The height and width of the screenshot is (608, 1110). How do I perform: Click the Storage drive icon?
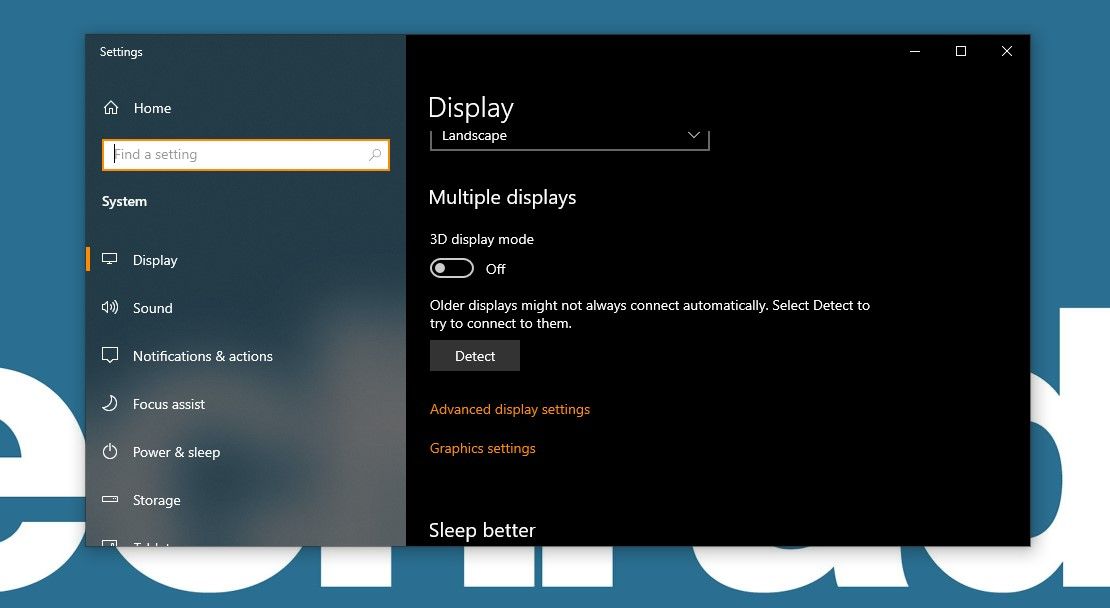point(110,499)
